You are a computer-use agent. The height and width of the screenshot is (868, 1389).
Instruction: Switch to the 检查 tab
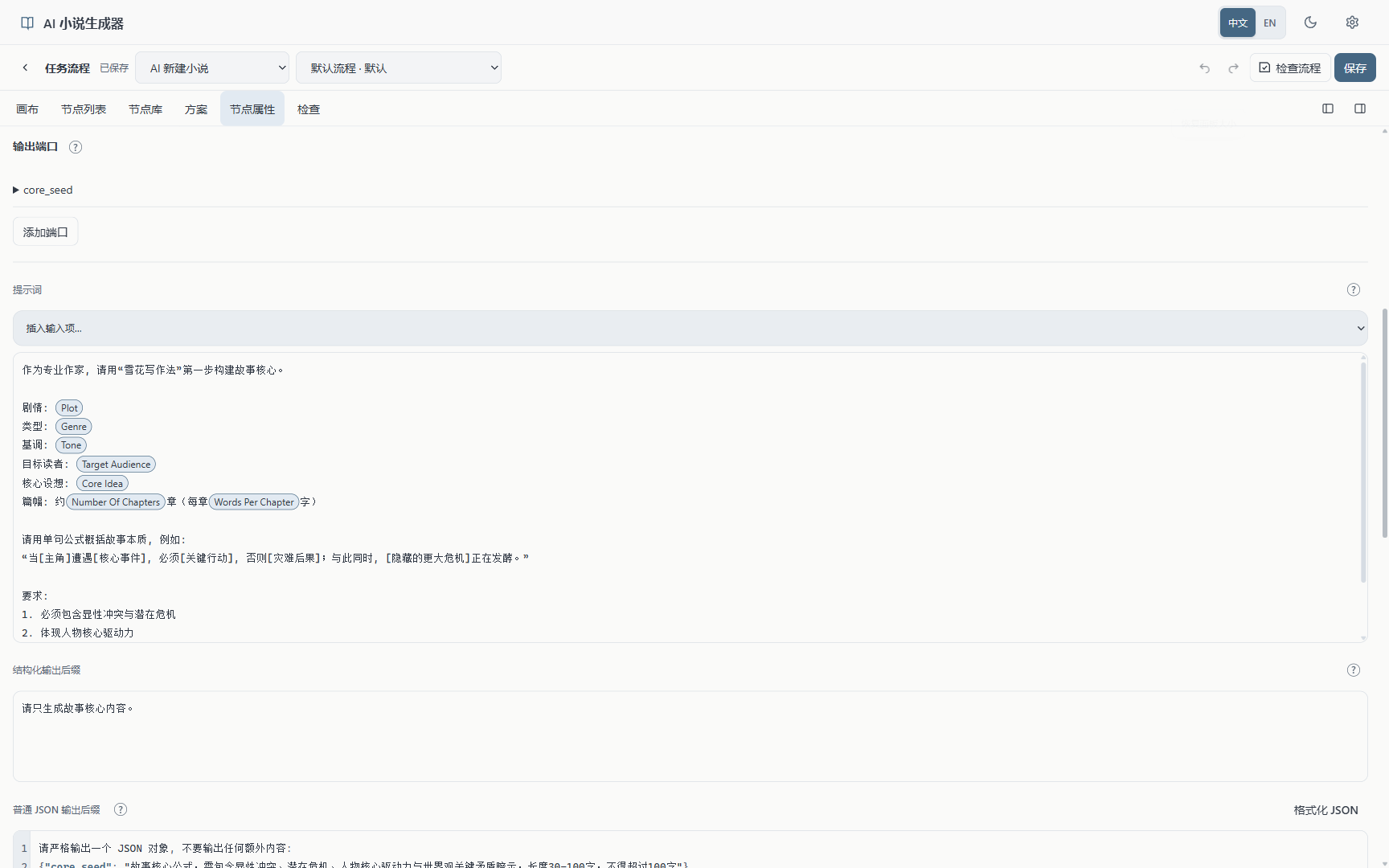[x=309, y=108]
